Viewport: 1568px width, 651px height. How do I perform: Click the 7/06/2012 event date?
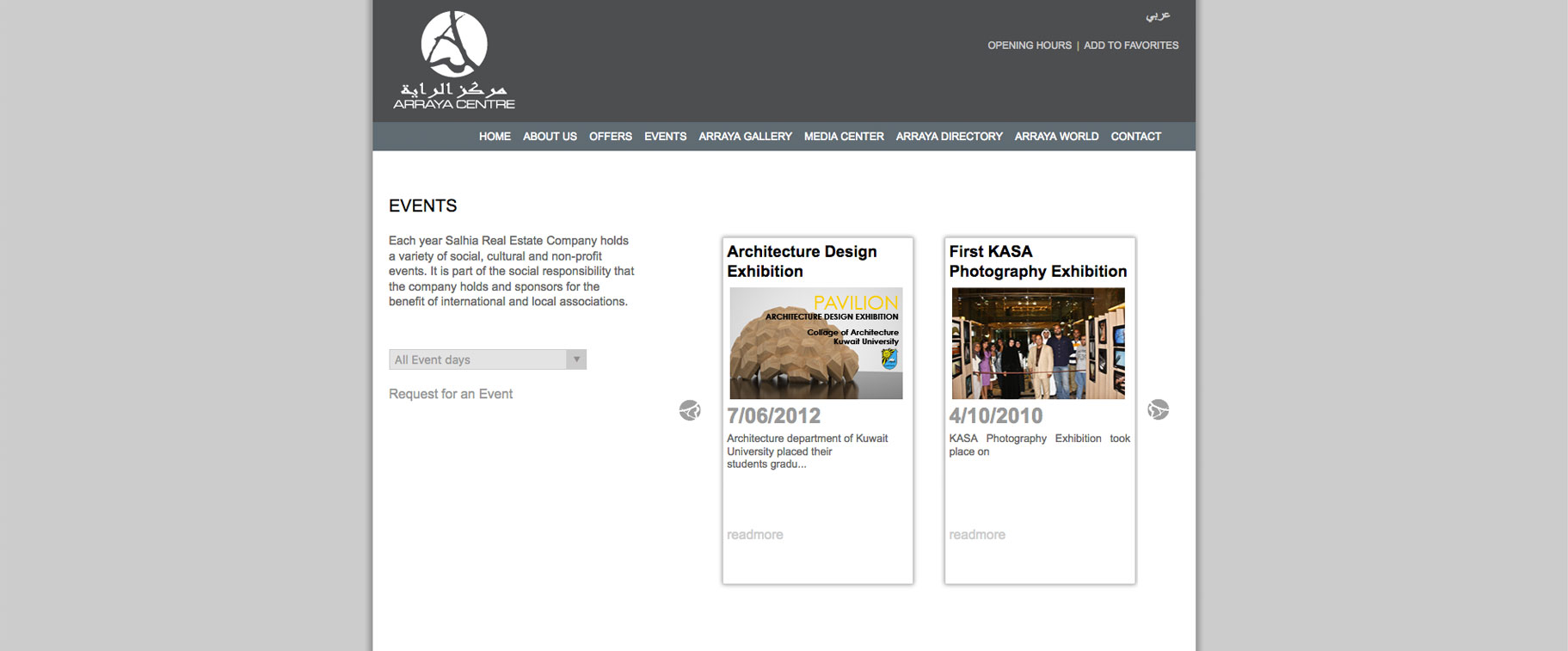(773, 416)
